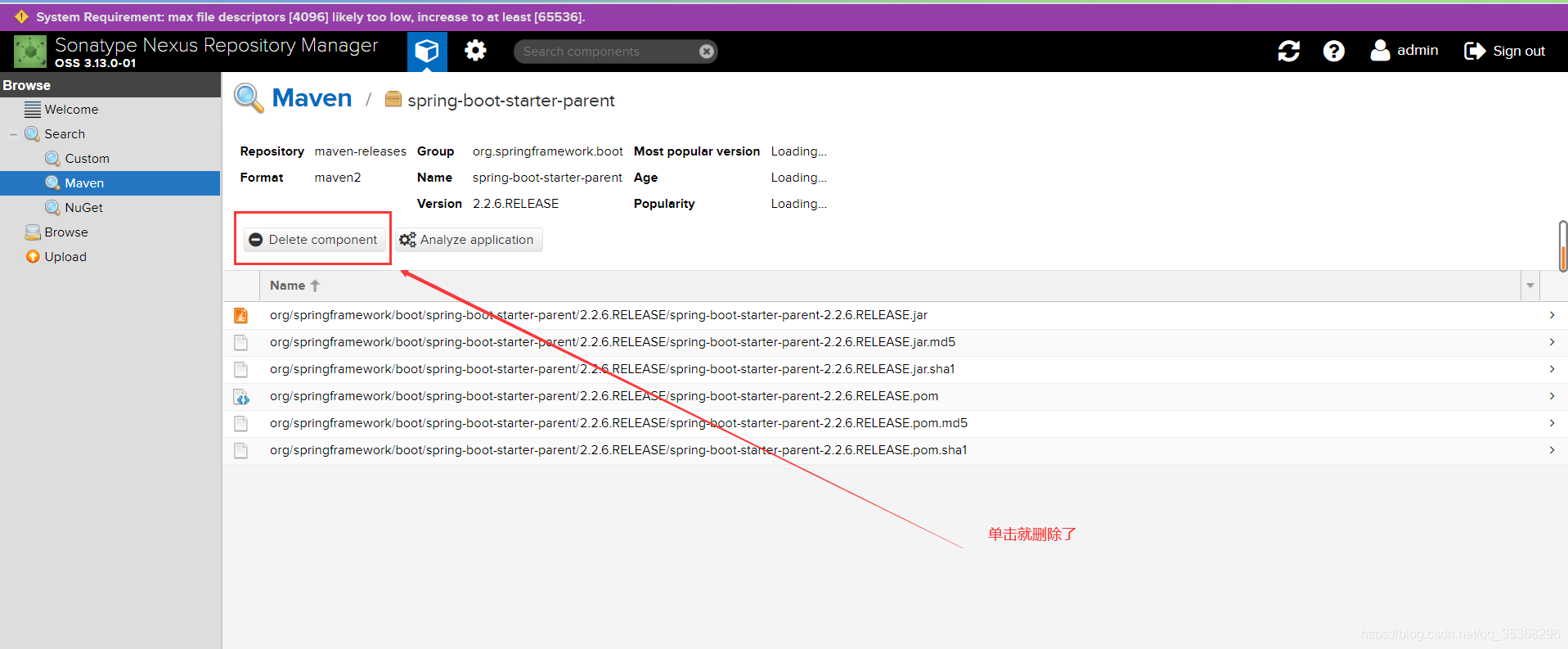Image resolution: width=1568 pixels, height=649 pixels.
Task: Open the Help question mark menu
Action: click(1334, 51)
